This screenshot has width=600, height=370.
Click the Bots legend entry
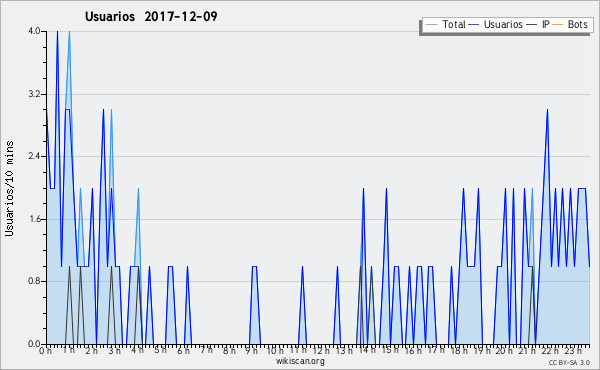(570, 24)
